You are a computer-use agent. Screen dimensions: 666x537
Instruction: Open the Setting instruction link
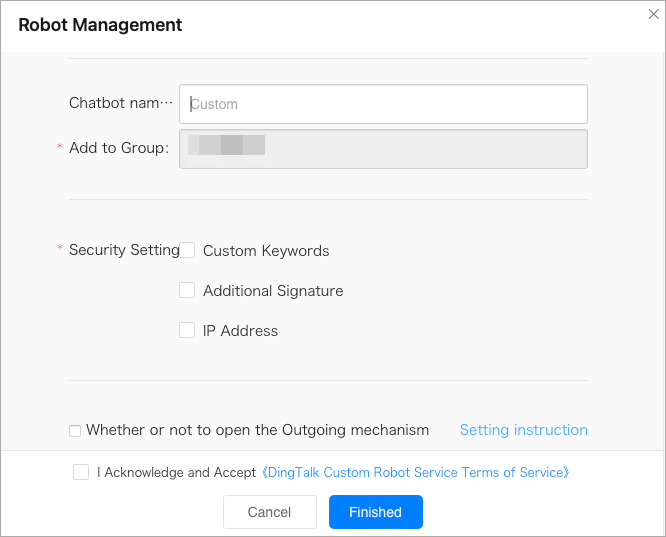[523, 430]
